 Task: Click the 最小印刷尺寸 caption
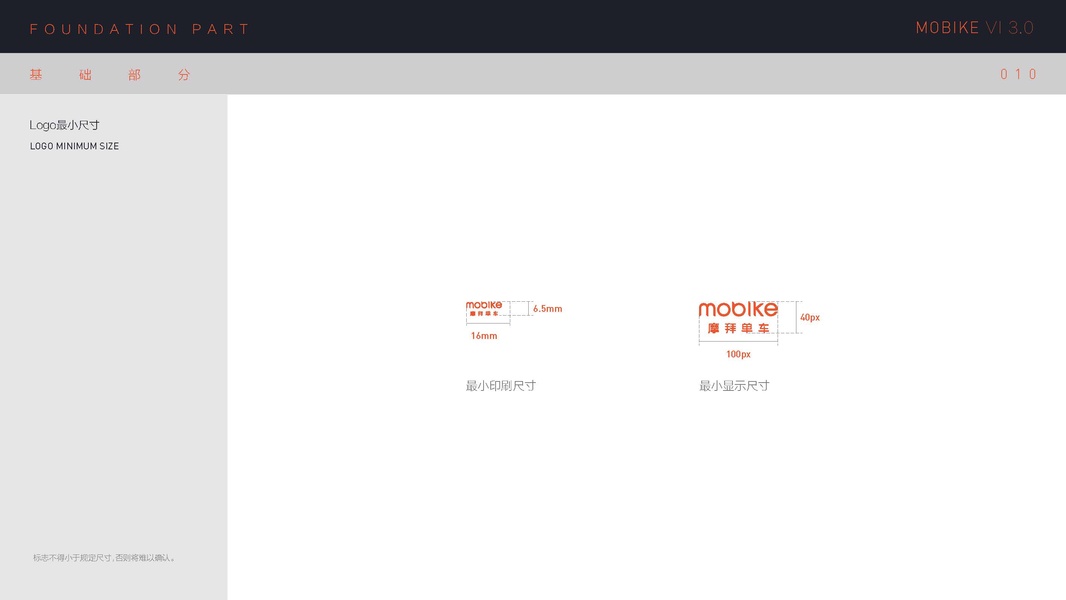click(x=500, y=386)
